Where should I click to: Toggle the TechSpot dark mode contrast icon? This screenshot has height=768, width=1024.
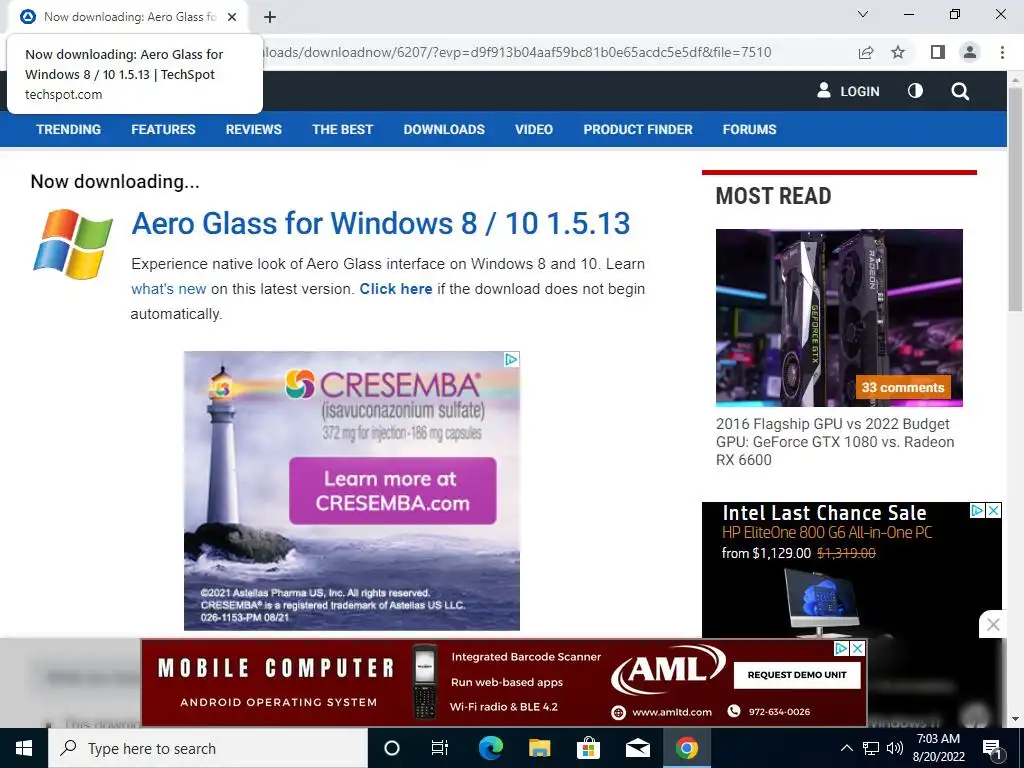point(916,91)
